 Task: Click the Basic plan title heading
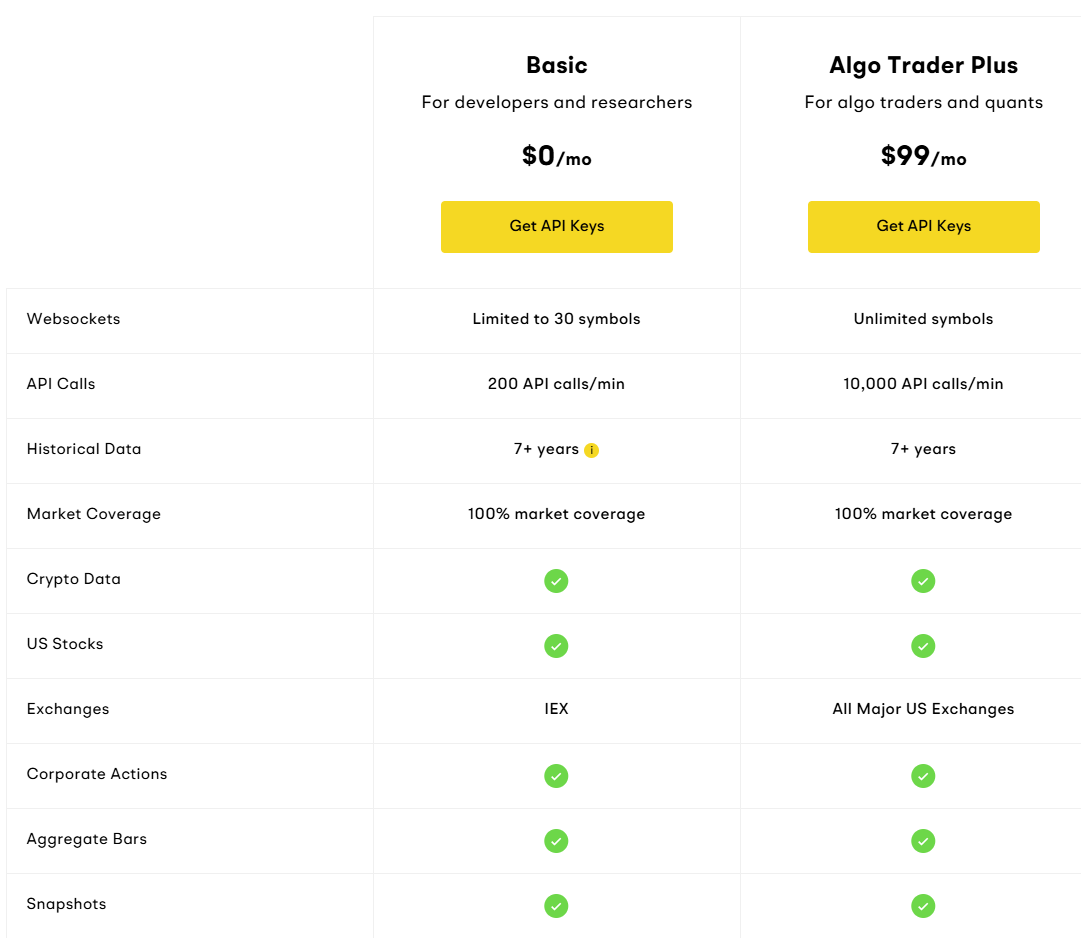tap(556, 65)
